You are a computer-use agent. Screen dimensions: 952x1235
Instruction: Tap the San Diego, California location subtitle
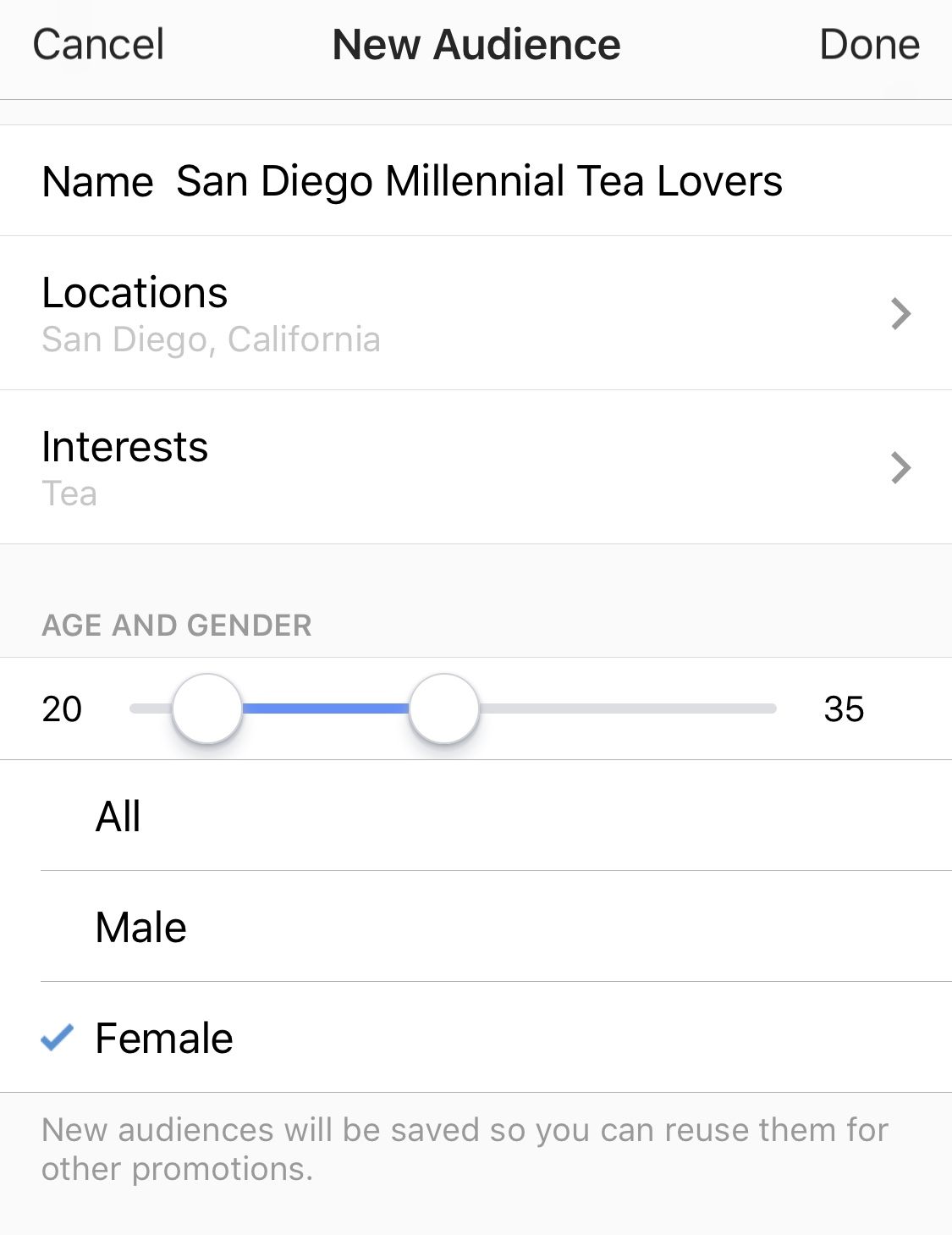pyautogui.click(x=211, y=339)
